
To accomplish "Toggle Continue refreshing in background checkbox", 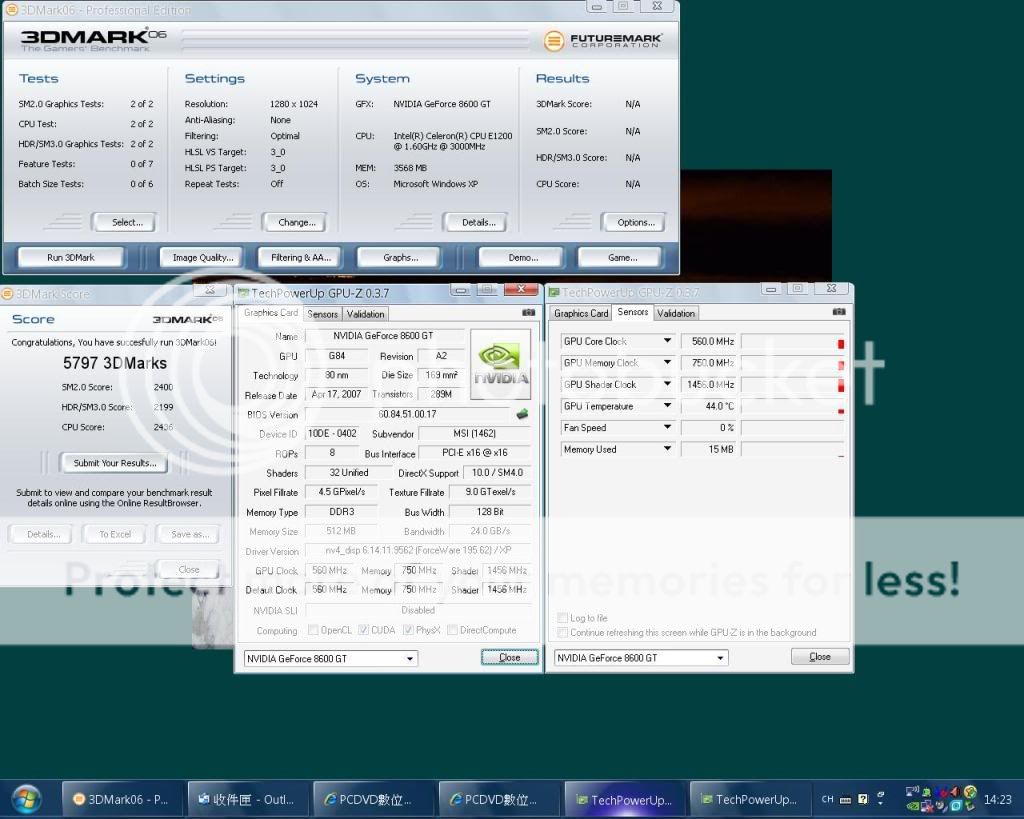I will (563, 632).
